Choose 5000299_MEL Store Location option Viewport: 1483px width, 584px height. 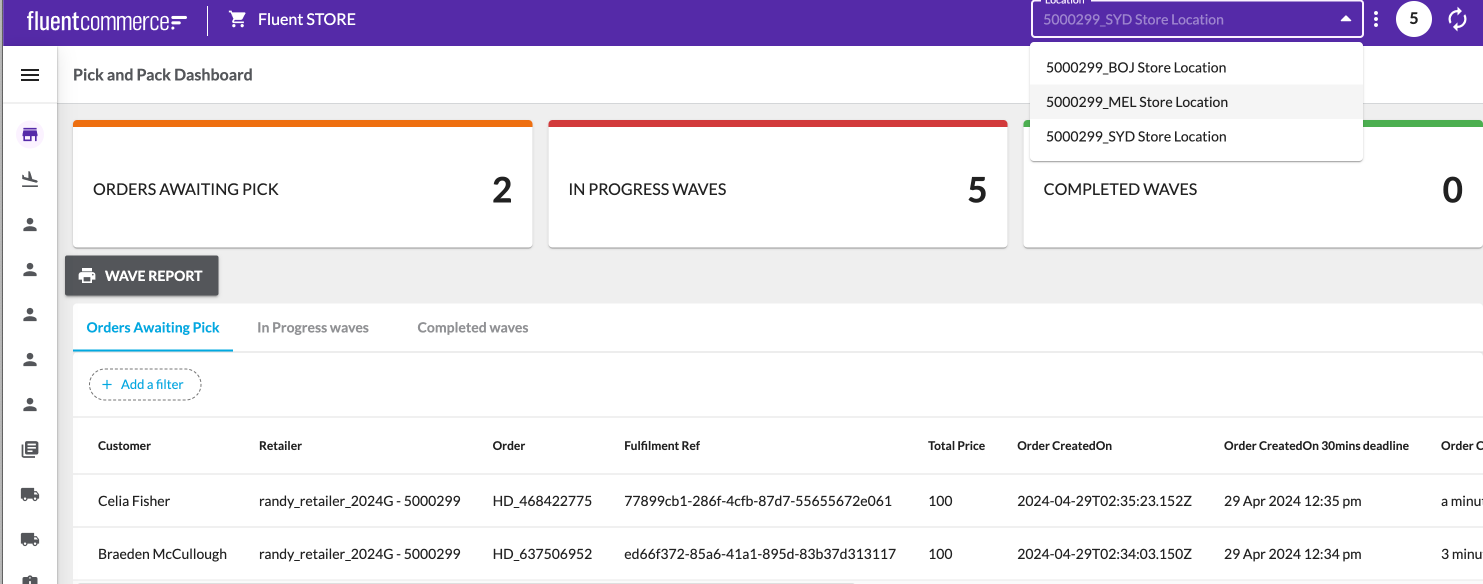(1137, 102)
